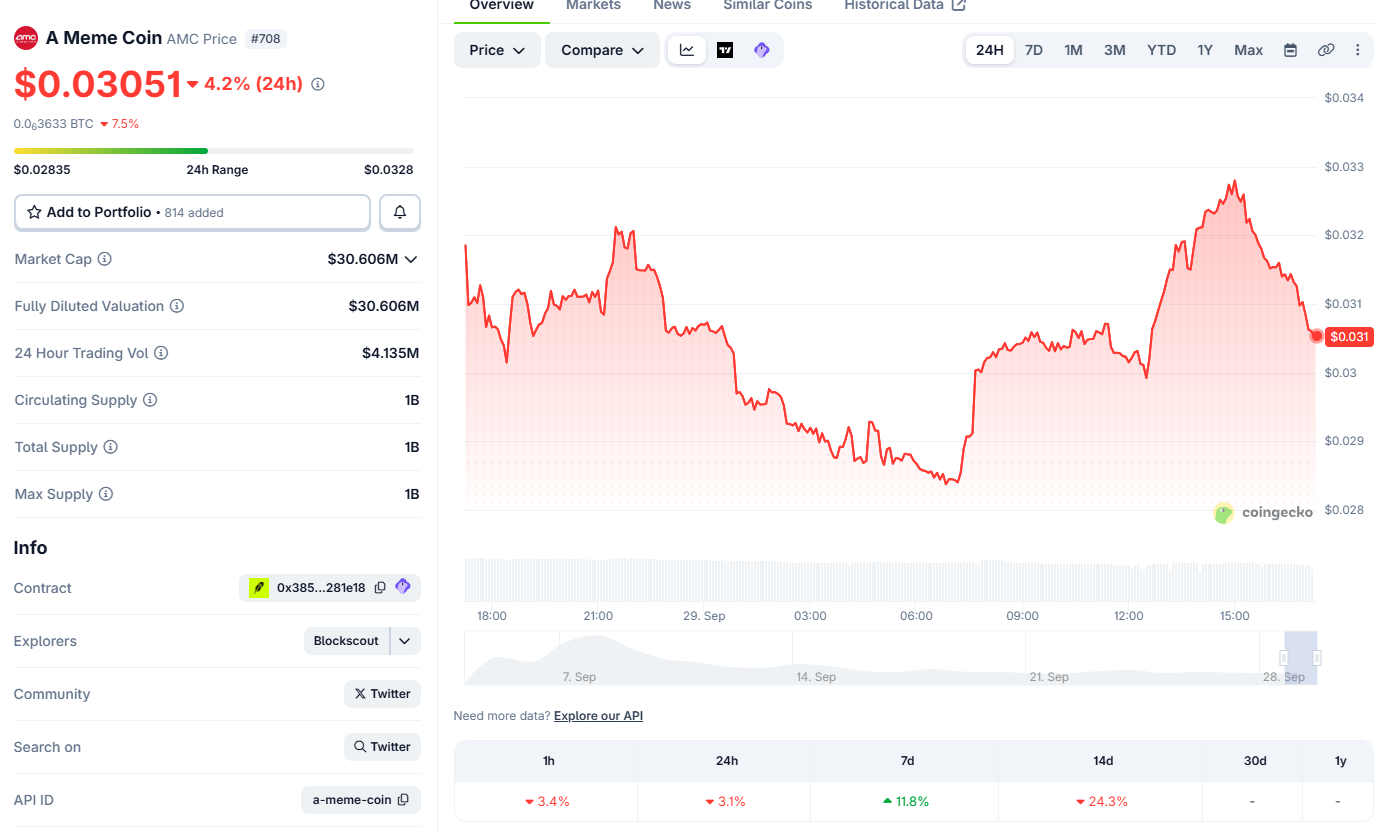This screenshot has height=832, width=1381.
Task: Select the YTD time range
Action: point(1161,50)
